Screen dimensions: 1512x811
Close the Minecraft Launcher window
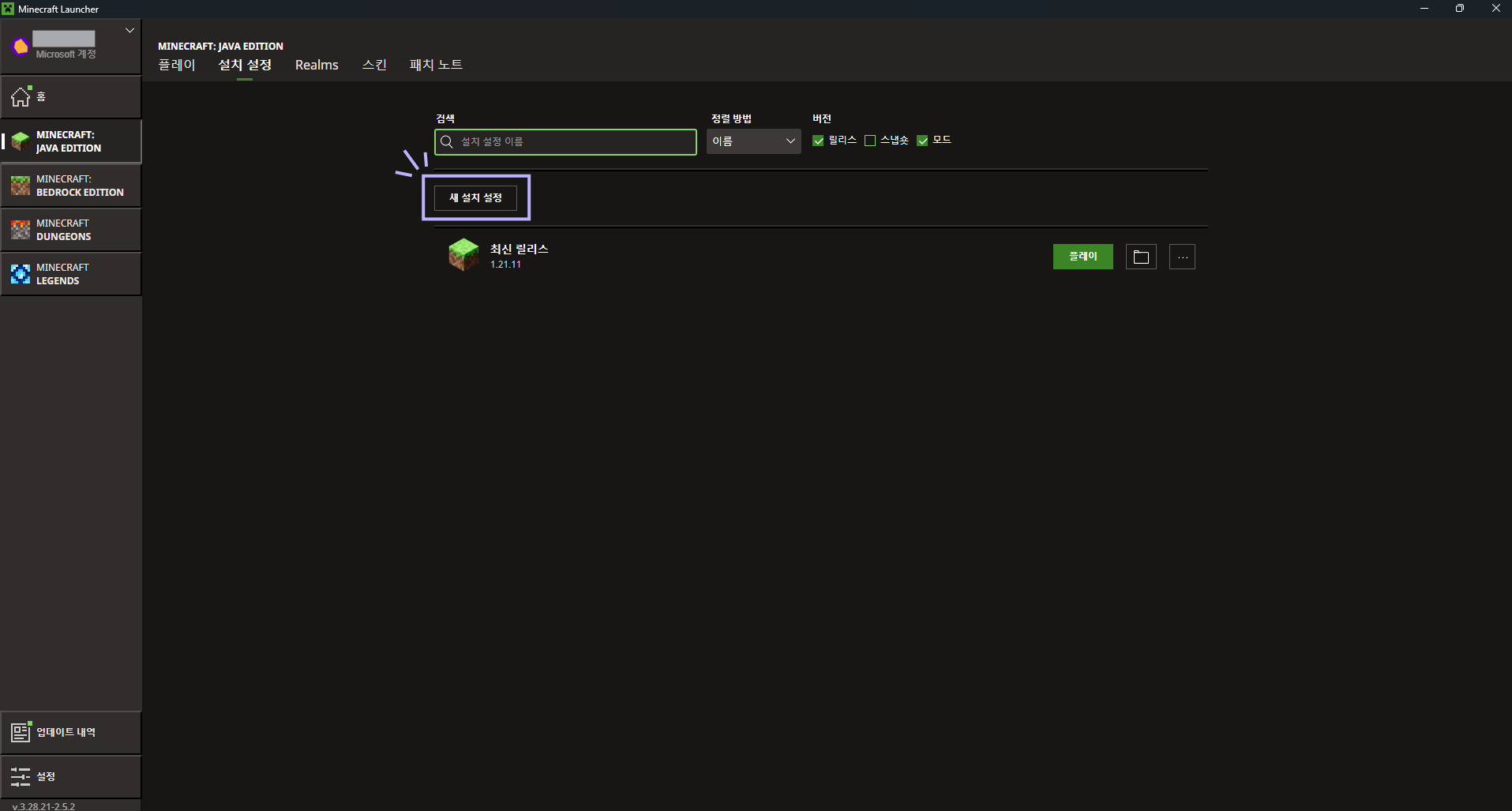tap(1495, 9)
